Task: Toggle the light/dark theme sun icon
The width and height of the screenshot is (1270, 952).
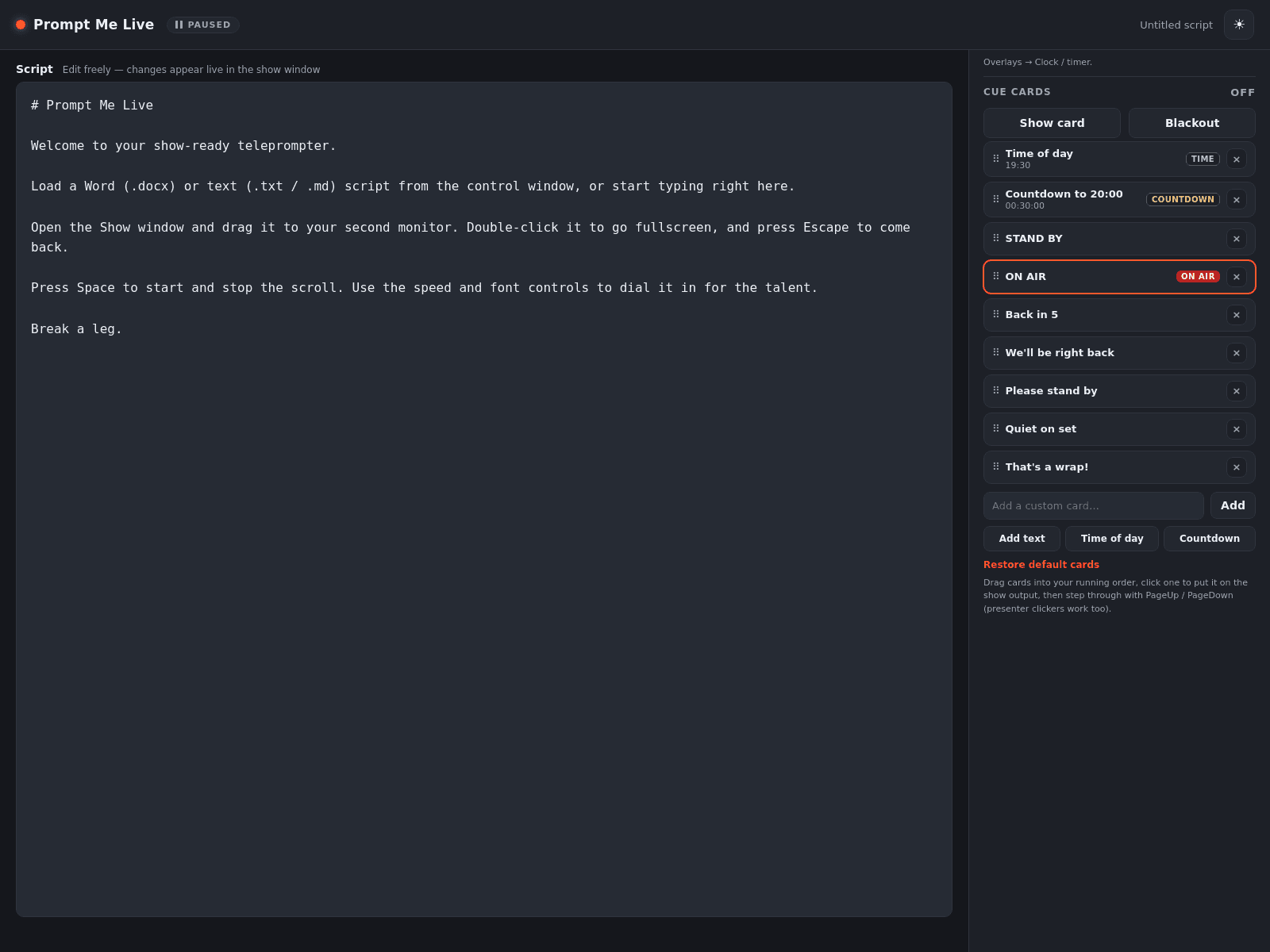Action: coord(1238,25)
